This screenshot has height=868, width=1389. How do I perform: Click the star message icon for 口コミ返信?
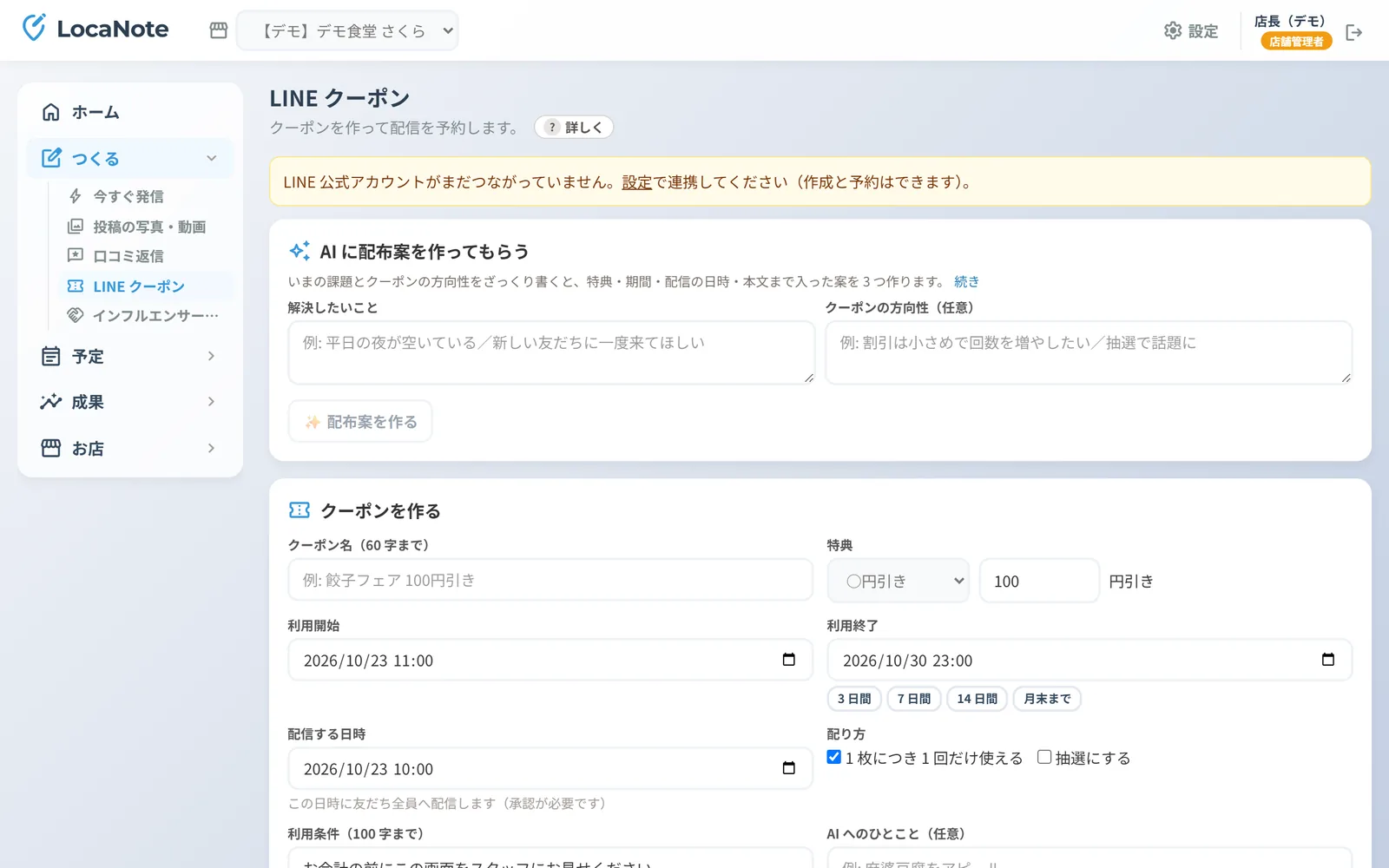76,255
